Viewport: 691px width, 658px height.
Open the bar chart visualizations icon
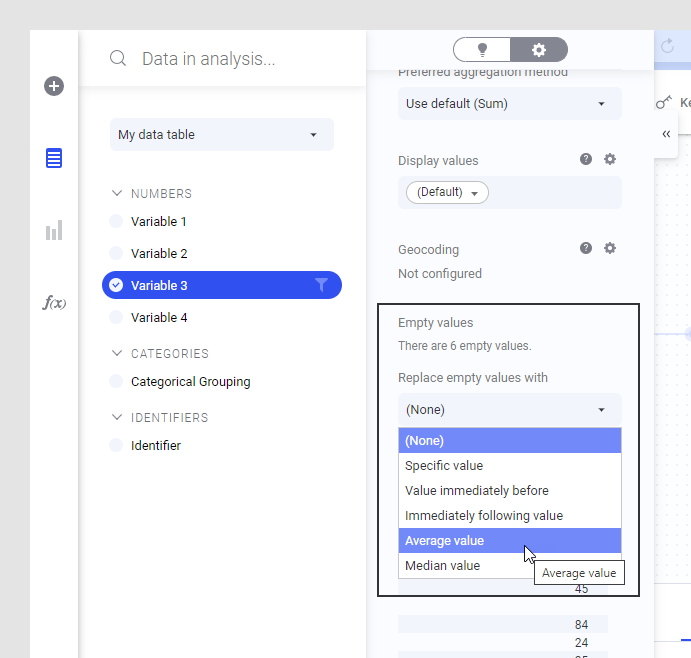[x=54, y=230]
